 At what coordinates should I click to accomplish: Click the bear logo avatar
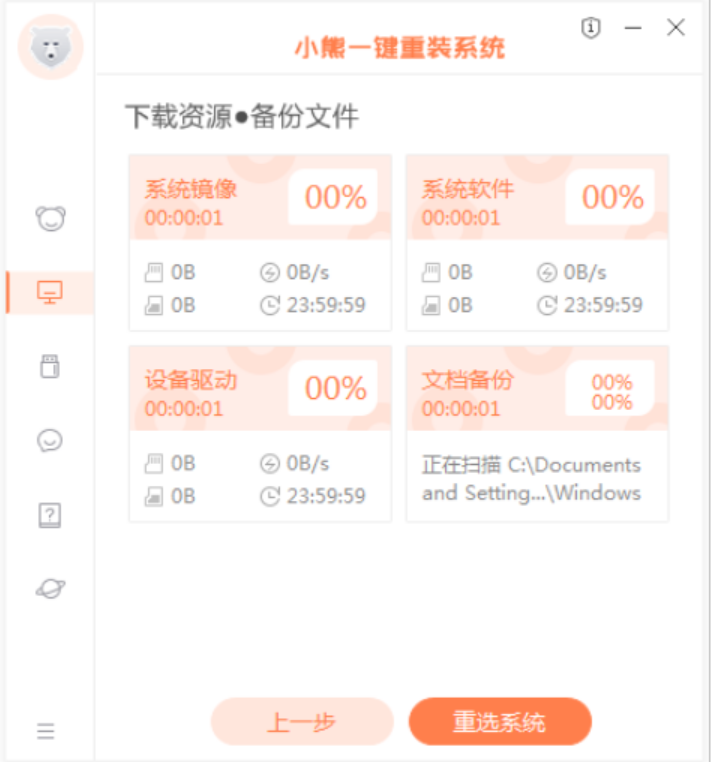tap(50, 47)
